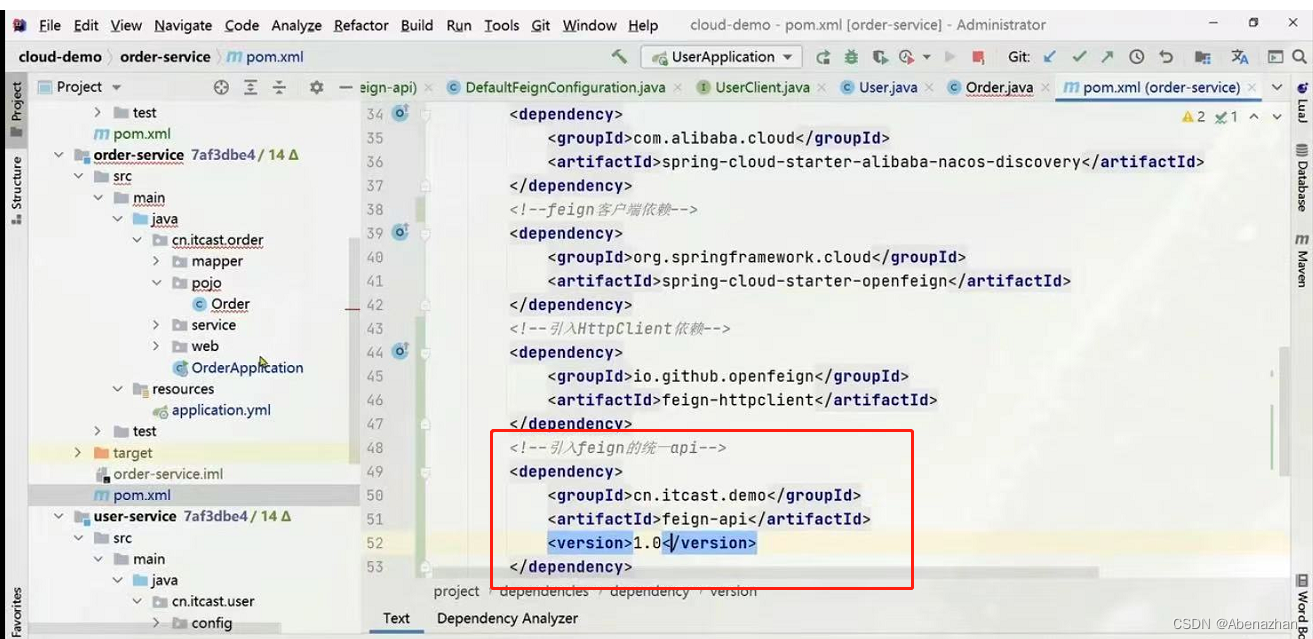Click the gutter icon on line 39
This screenshot has width=1313, height=639.
pos(401,233)
